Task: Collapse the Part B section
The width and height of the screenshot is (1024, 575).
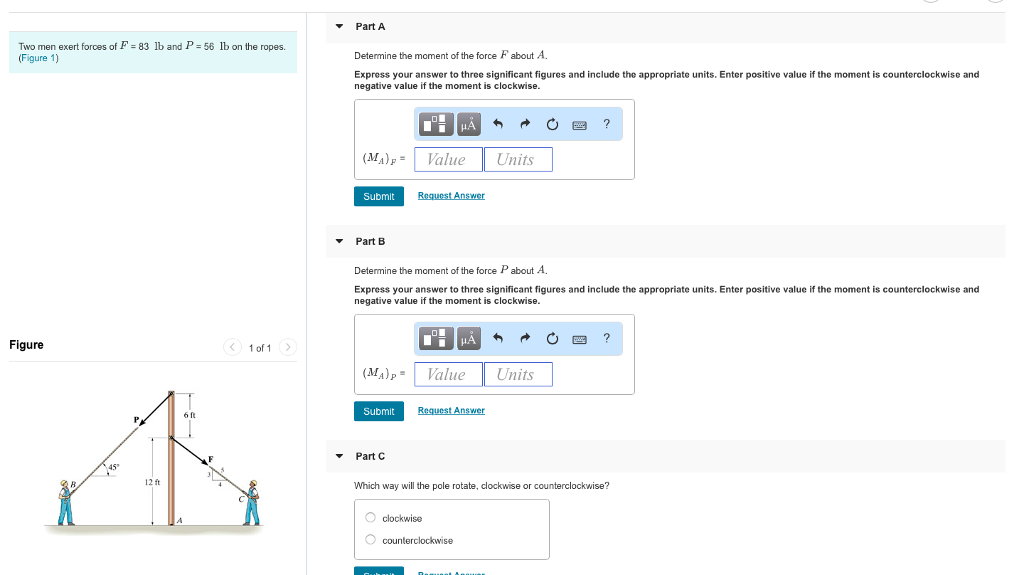Action: click(x=339, y=241)
